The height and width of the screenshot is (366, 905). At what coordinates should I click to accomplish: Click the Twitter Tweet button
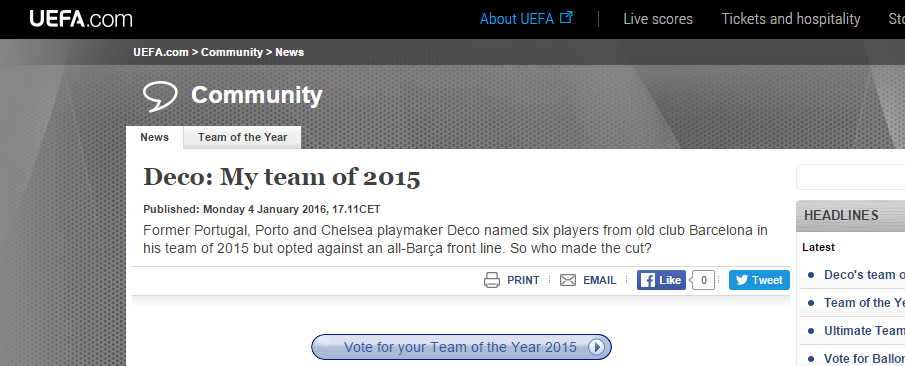(759, 280)
